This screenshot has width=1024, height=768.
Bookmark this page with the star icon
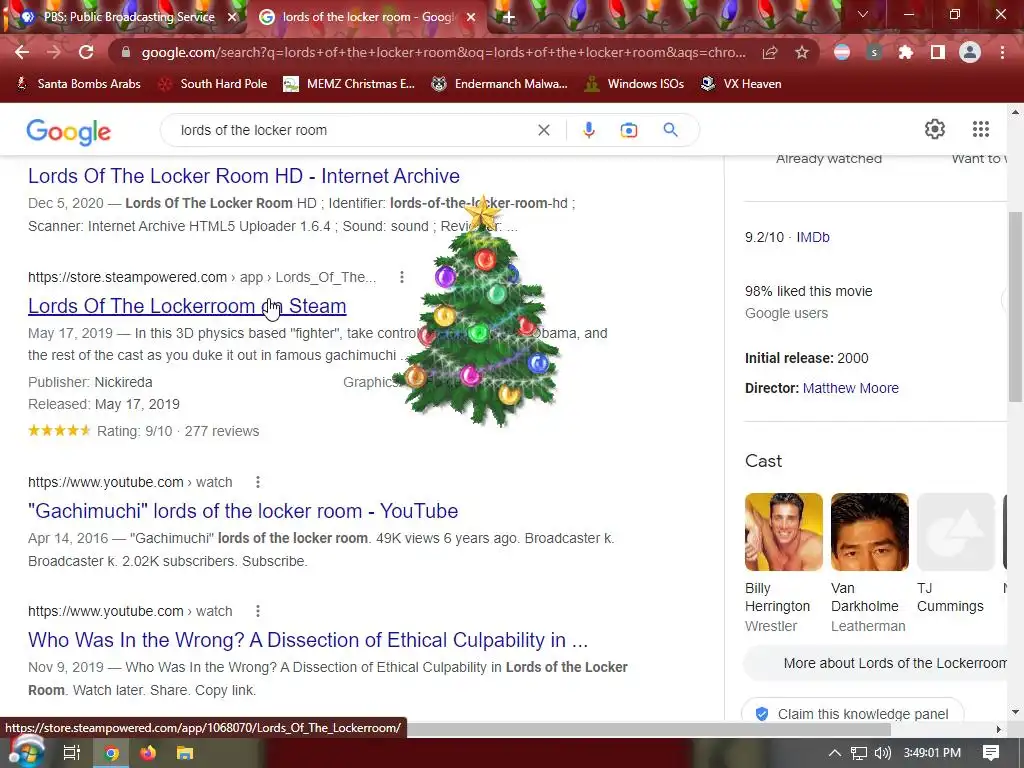tap(802, 52)
